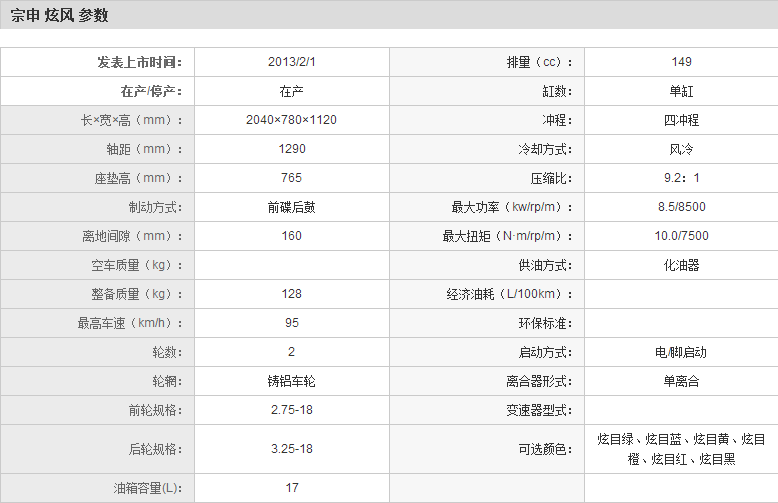778x503 pixels.
Task: Select the 经济油耗（L/100km） label
Action: tap(511, 295)
